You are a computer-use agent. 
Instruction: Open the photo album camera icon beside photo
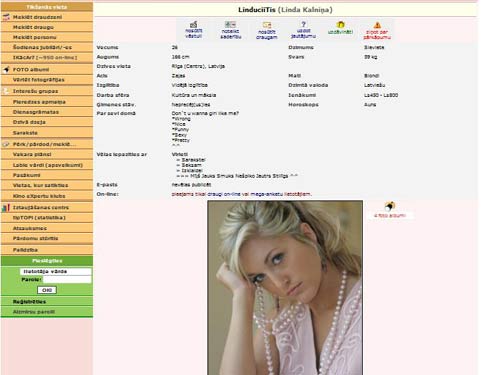coord(389,206)
